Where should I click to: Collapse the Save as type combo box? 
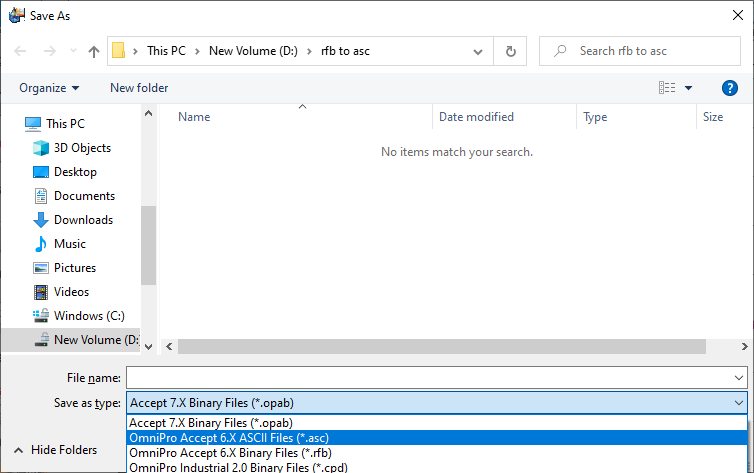739,403
